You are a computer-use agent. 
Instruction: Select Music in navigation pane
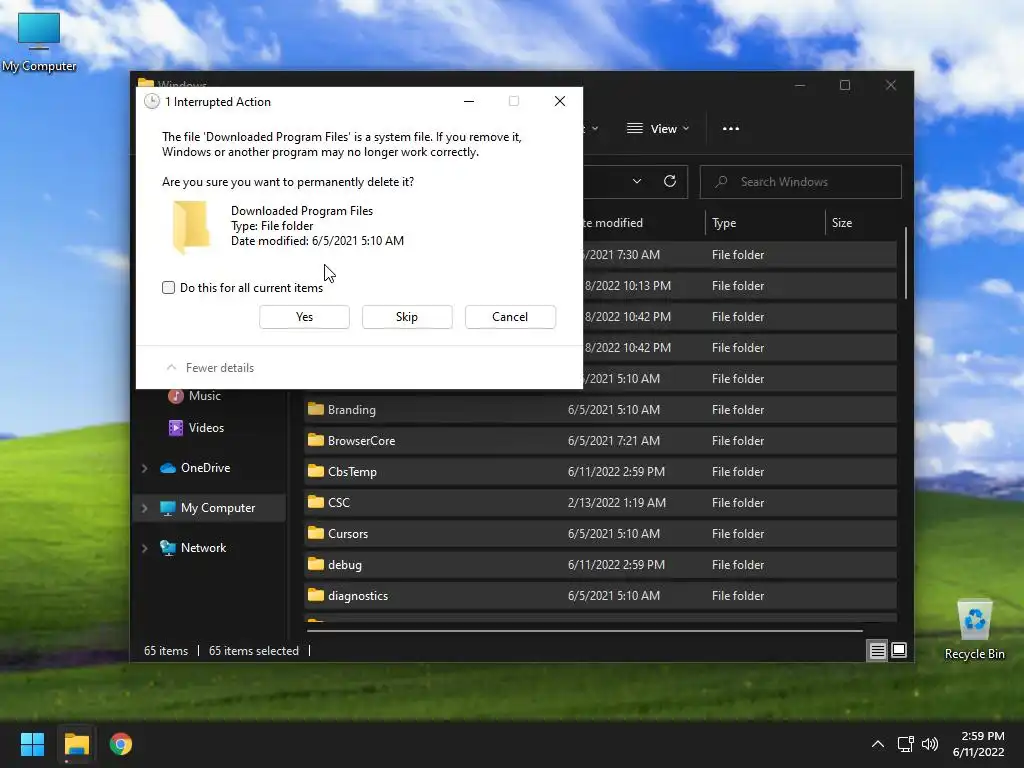[x=204, y=396]
